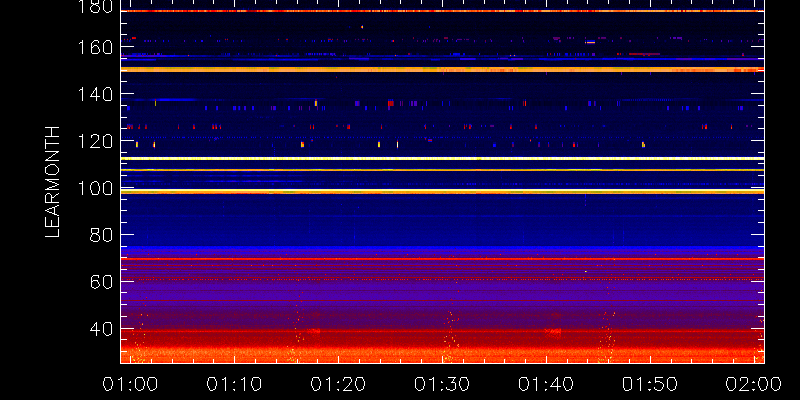
Task: Click the 60 frequency axis label
Action: (x=101, y=282)
